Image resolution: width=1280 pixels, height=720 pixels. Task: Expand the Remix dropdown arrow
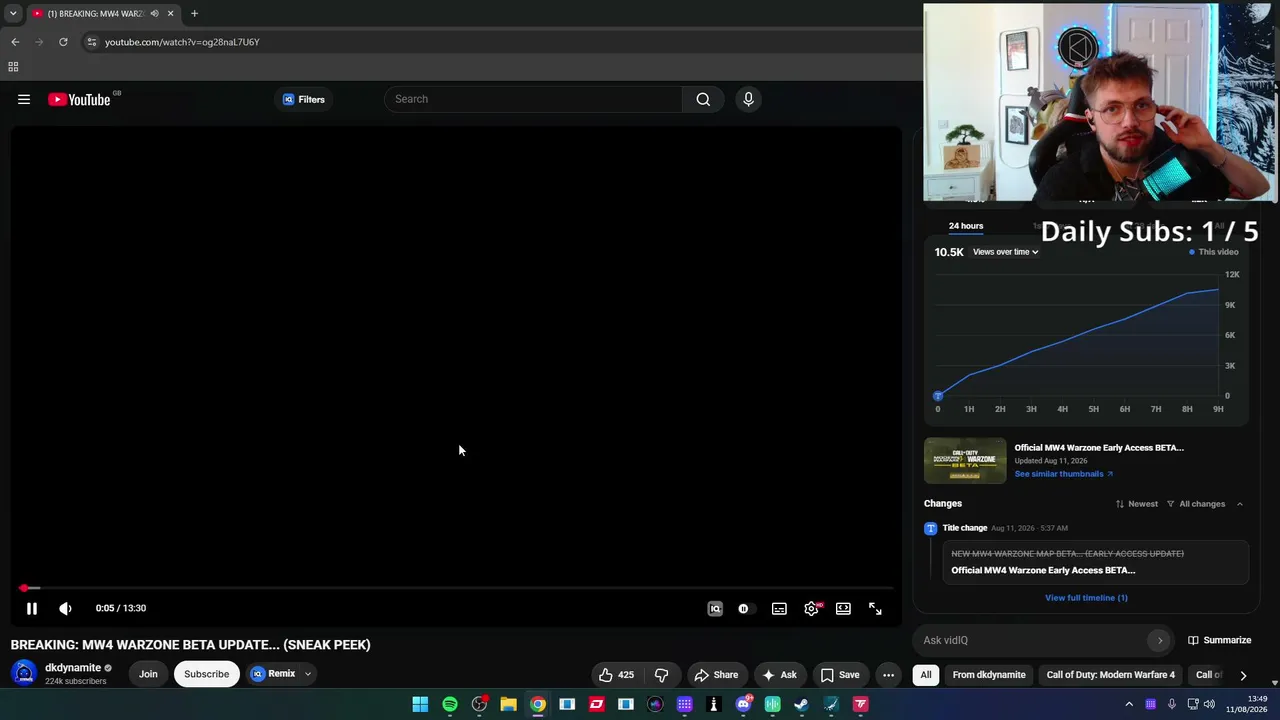308,674
